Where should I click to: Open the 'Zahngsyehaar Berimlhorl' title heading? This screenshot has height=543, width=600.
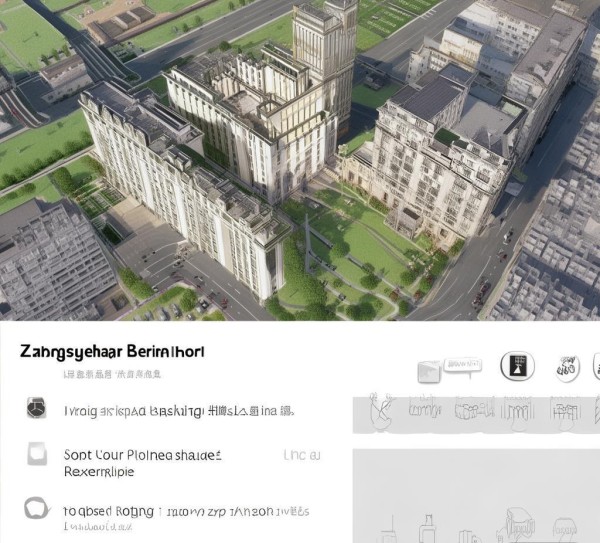point(112,351)
